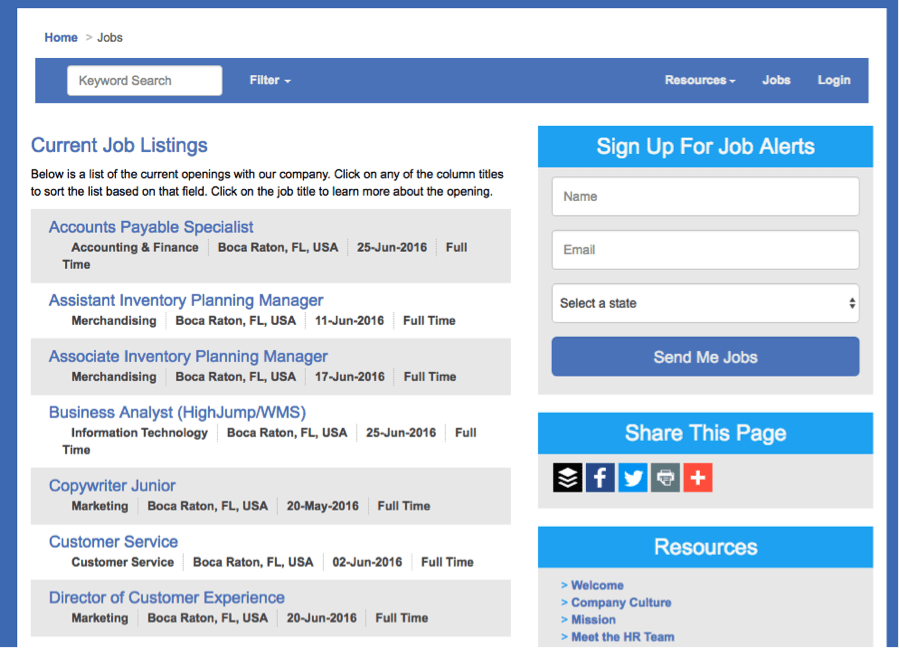Click the '17-Jun-2016' posting date
Viewport: 899px width, 648px height.
350,377
